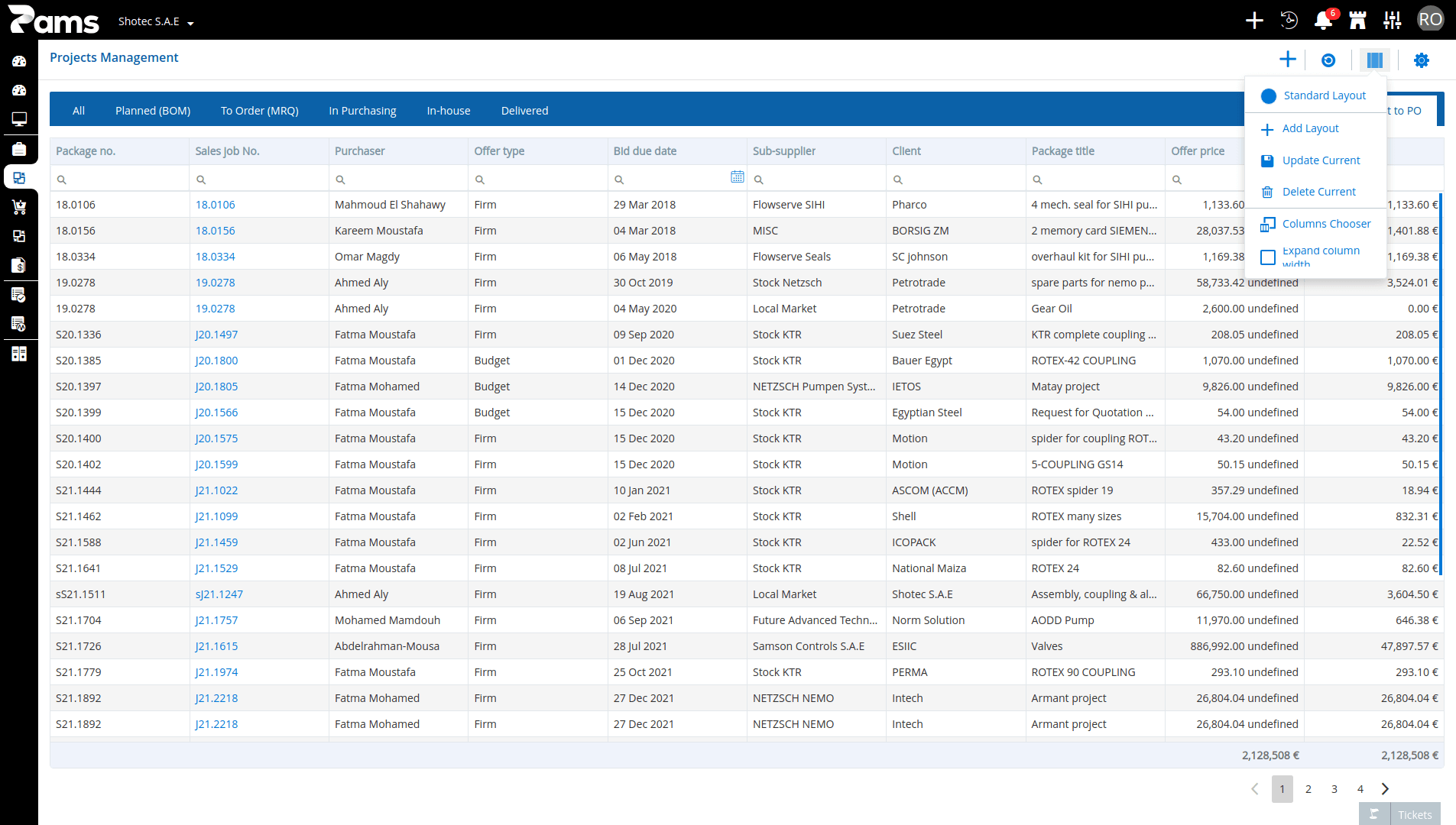
Task: Click the equalizer sliders icon in top bar
Action: coord(1393,21)
